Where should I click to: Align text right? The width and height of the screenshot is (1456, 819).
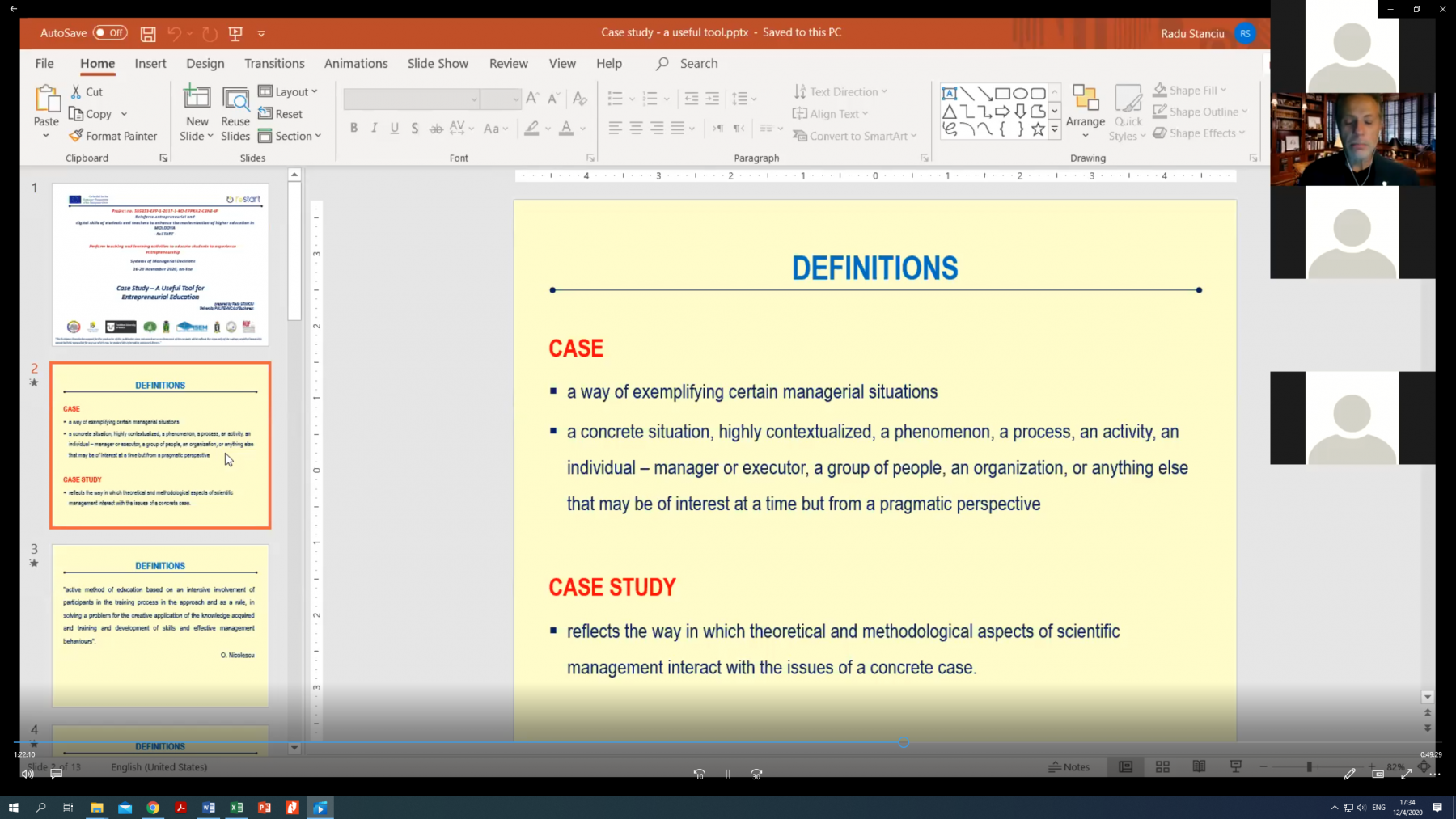point(657,128)
